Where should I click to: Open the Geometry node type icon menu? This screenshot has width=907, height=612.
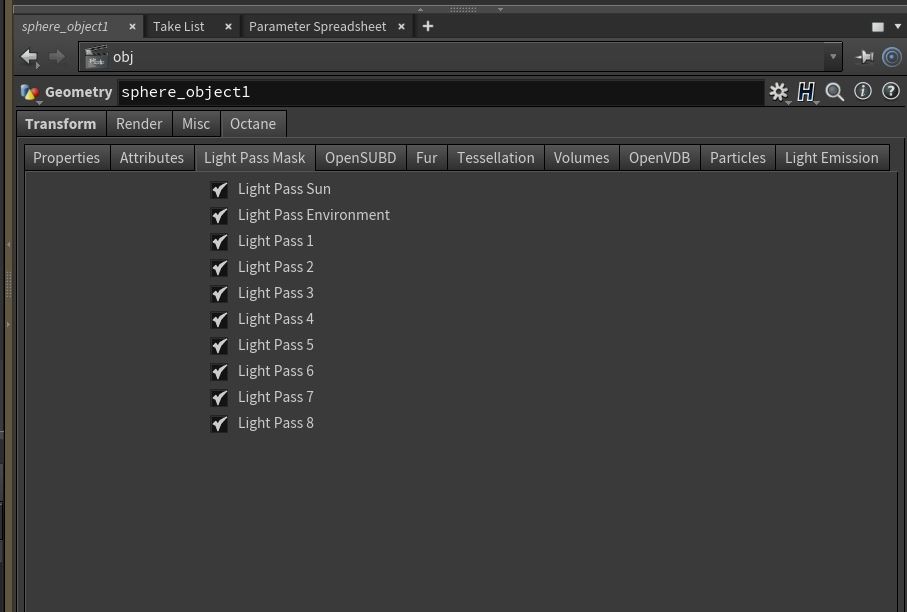(31, 93)
